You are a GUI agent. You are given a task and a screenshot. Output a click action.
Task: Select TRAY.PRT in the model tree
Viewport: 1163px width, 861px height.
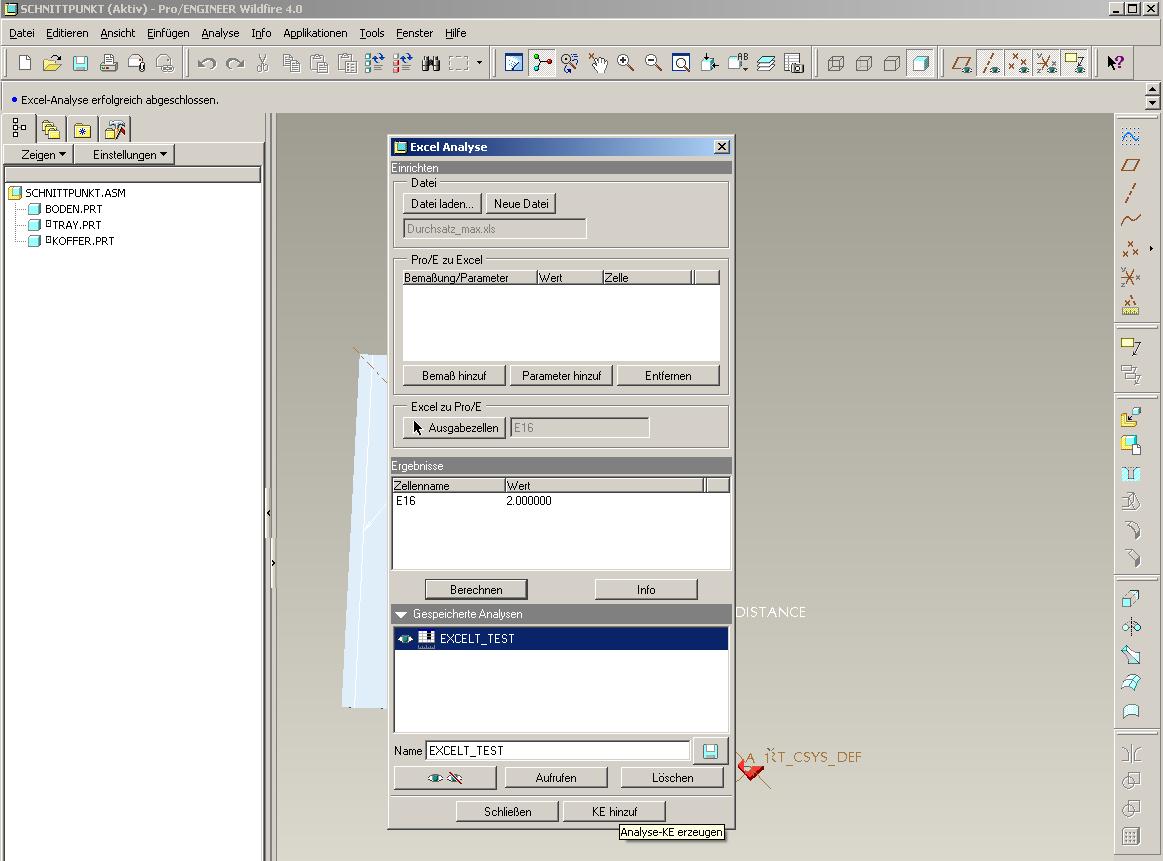coord(76,225)
